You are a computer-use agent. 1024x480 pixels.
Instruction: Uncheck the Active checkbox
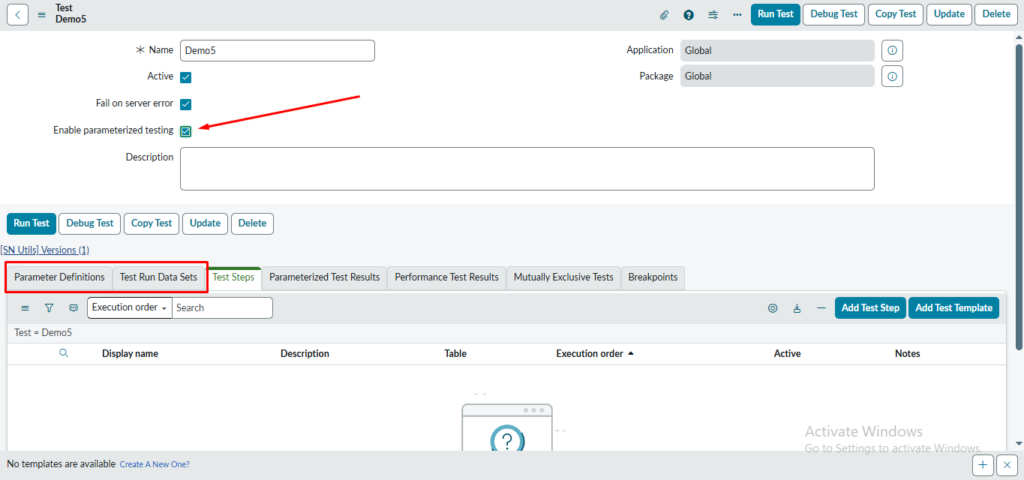[186, 77]
